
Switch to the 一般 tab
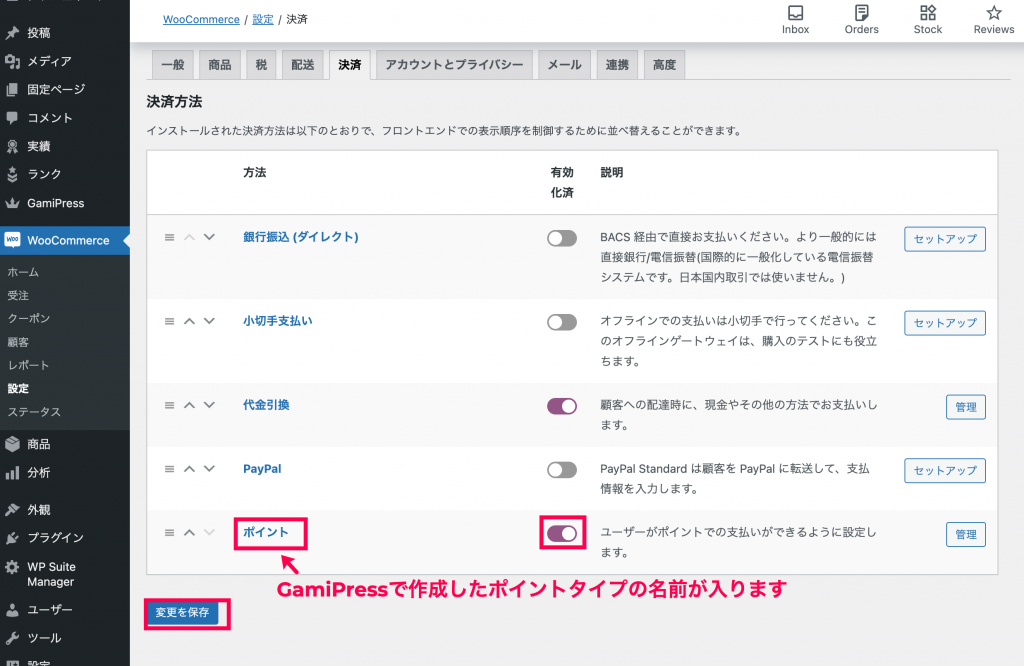click(173, 65)
